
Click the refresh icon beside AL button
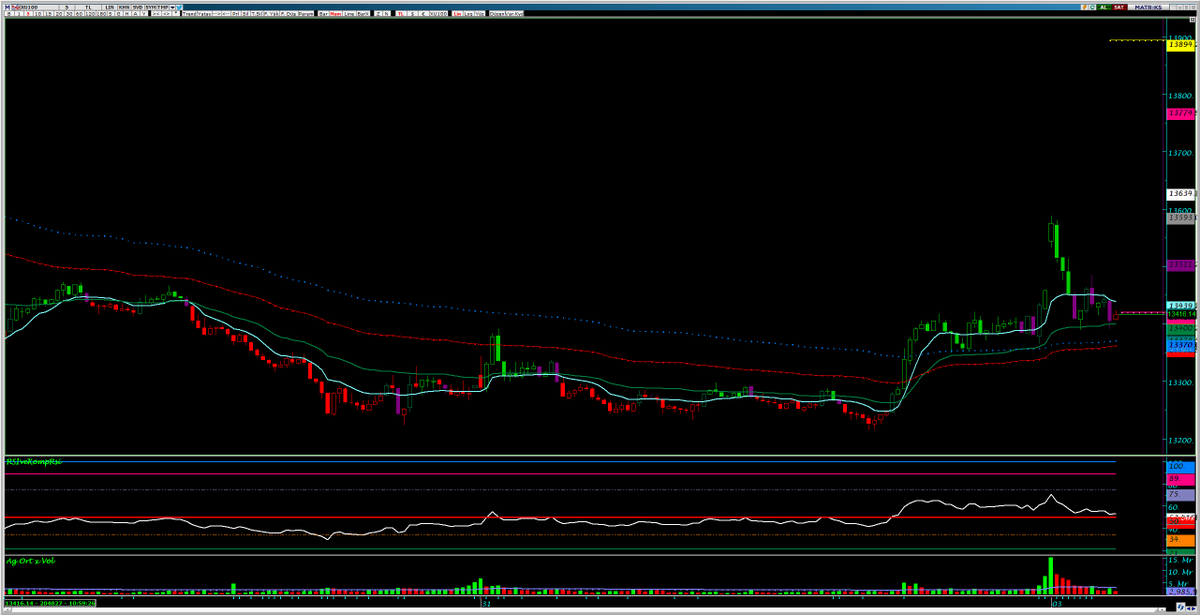point(1092,7)
